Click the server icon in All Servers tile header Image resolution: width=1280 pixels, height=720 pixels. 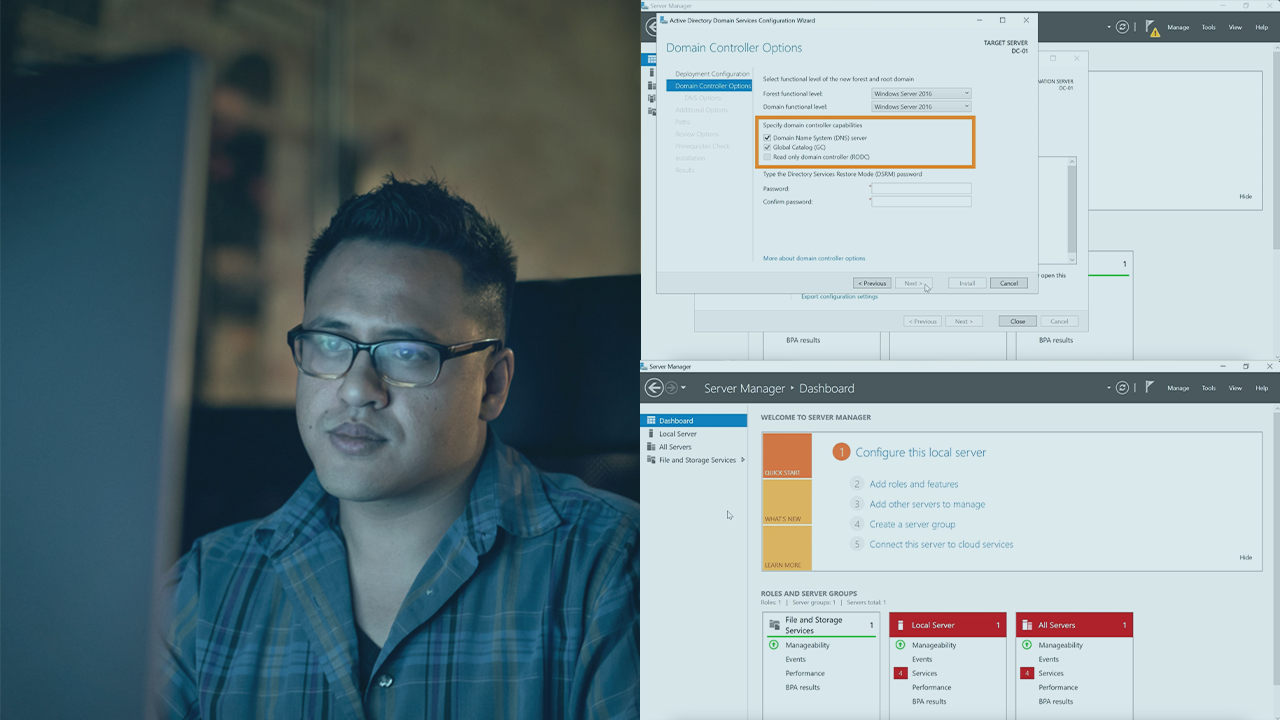(x=1027, y=625)
